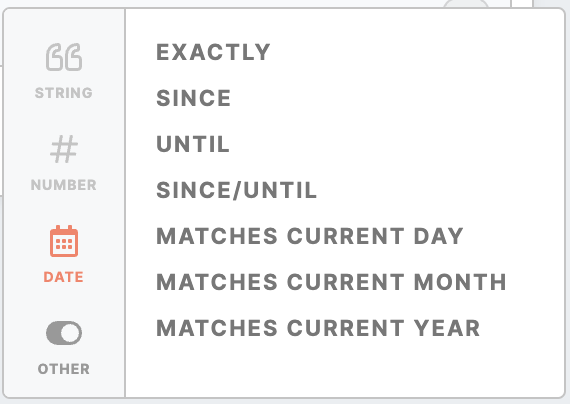
Task: Choose the Number hash symbol icon
Action: tap(64, 149)
